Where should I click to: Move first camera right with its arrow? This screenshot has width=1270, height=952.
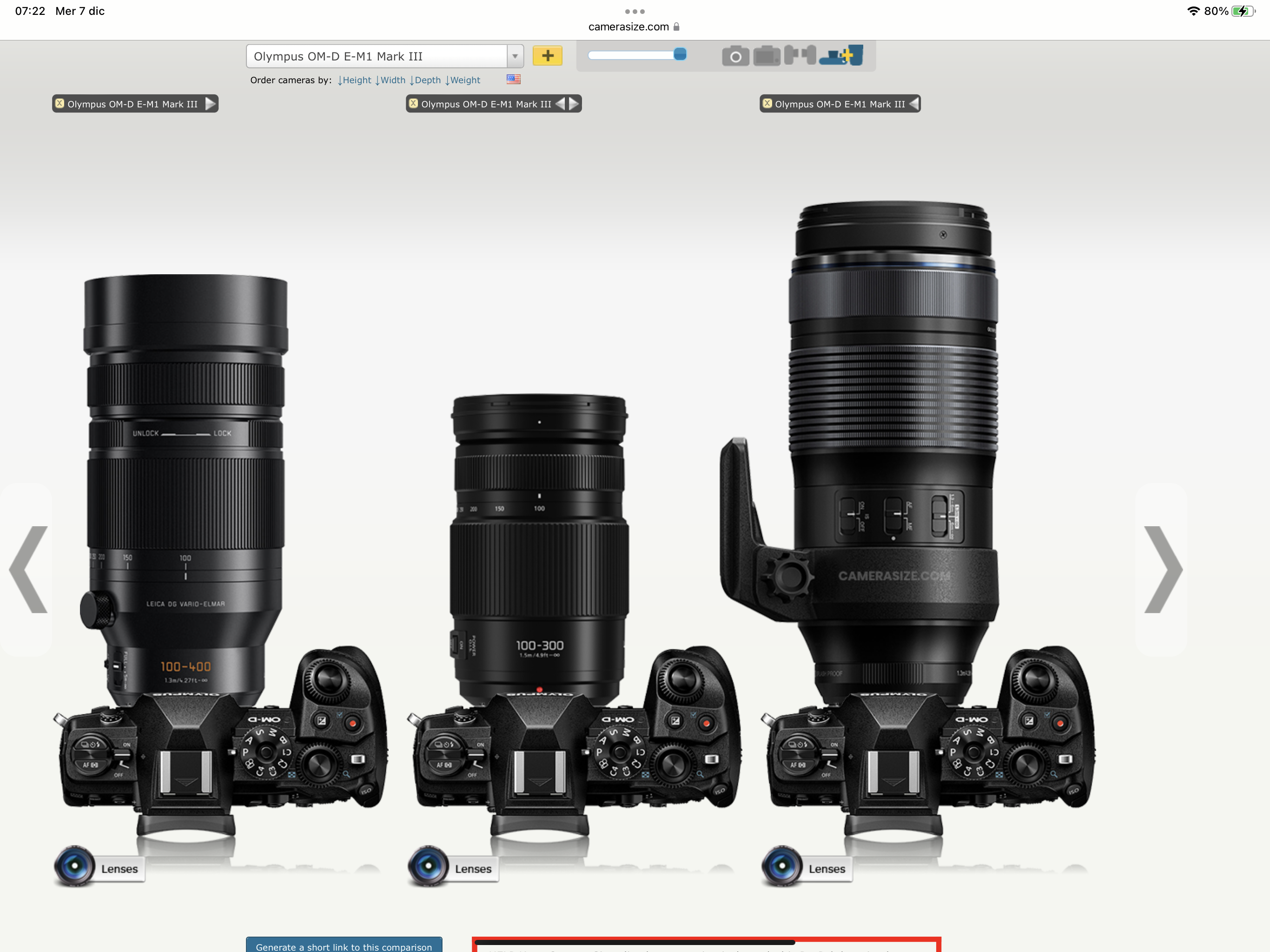(x=210, y=103)
